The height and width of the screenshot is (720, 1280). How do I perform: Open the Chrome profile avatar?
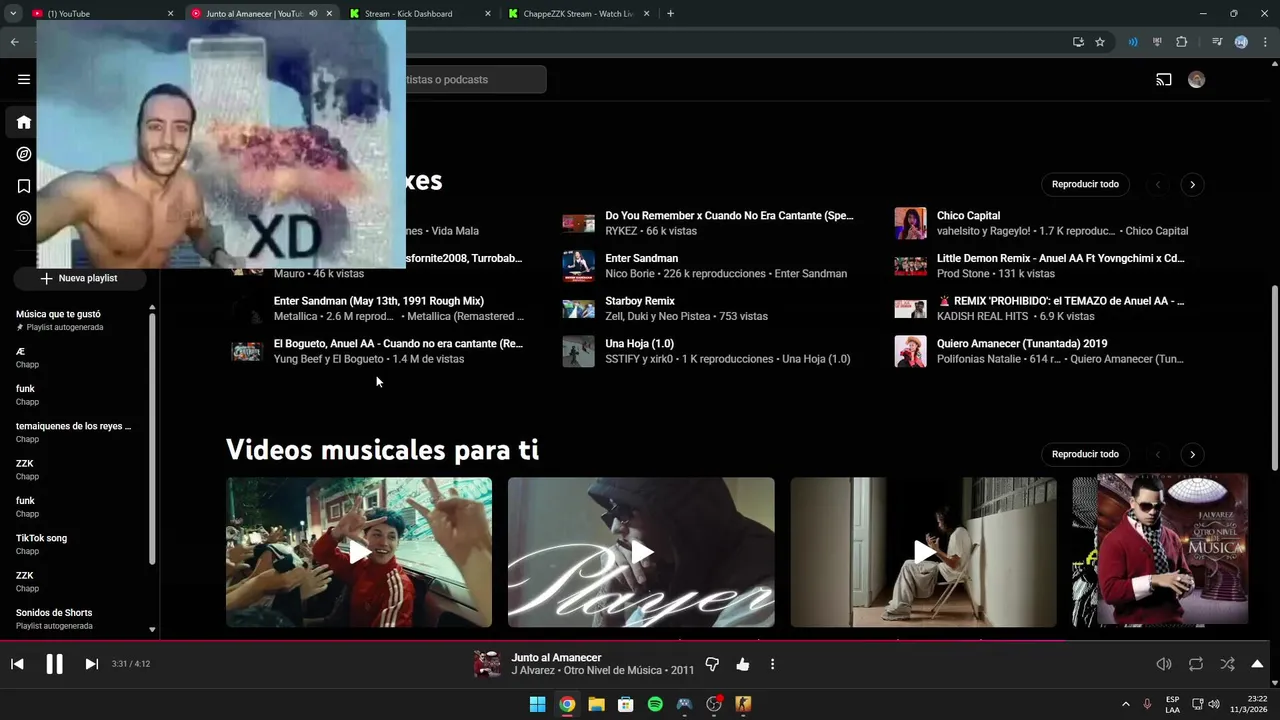point(1241,42)
